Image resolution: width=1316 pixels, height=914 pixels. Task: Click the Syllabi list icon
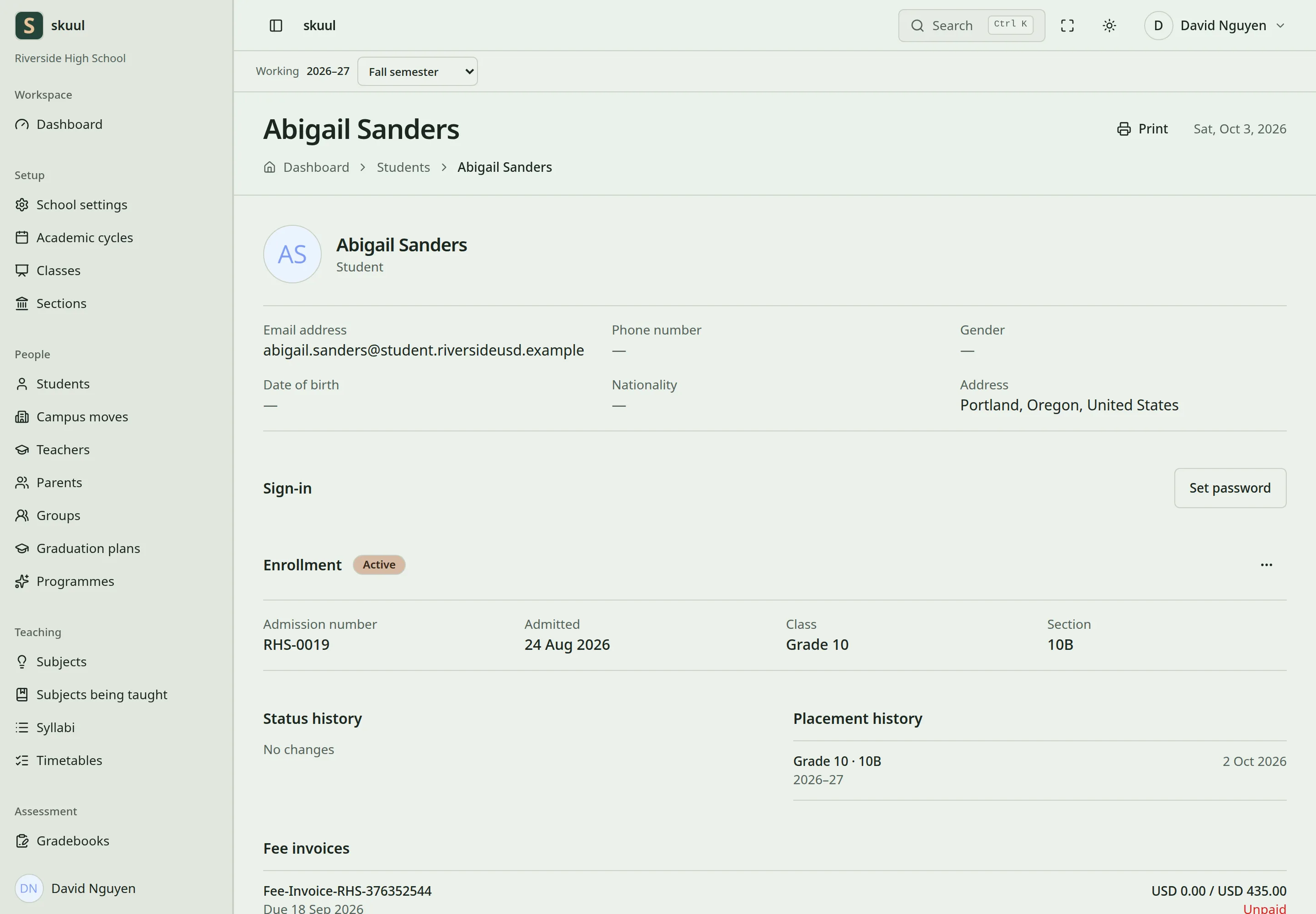coord(22,727)
